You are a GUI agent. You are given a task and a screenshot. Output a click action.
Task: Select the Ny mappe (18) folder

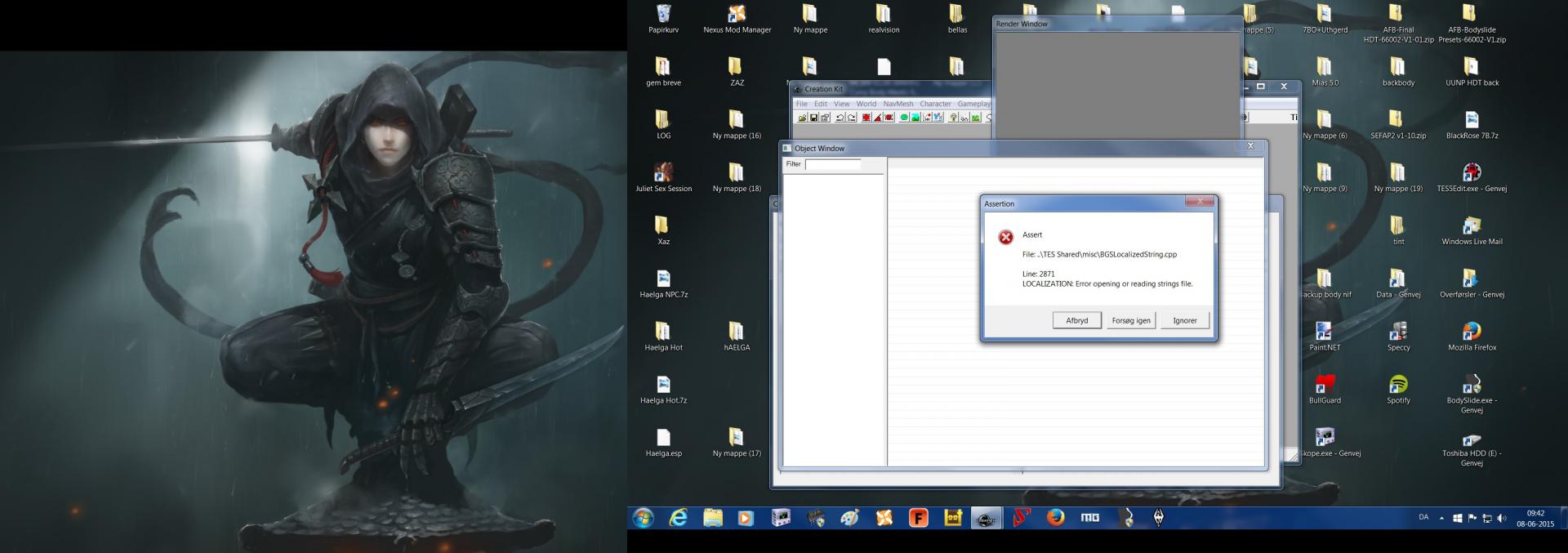(737, 178)
